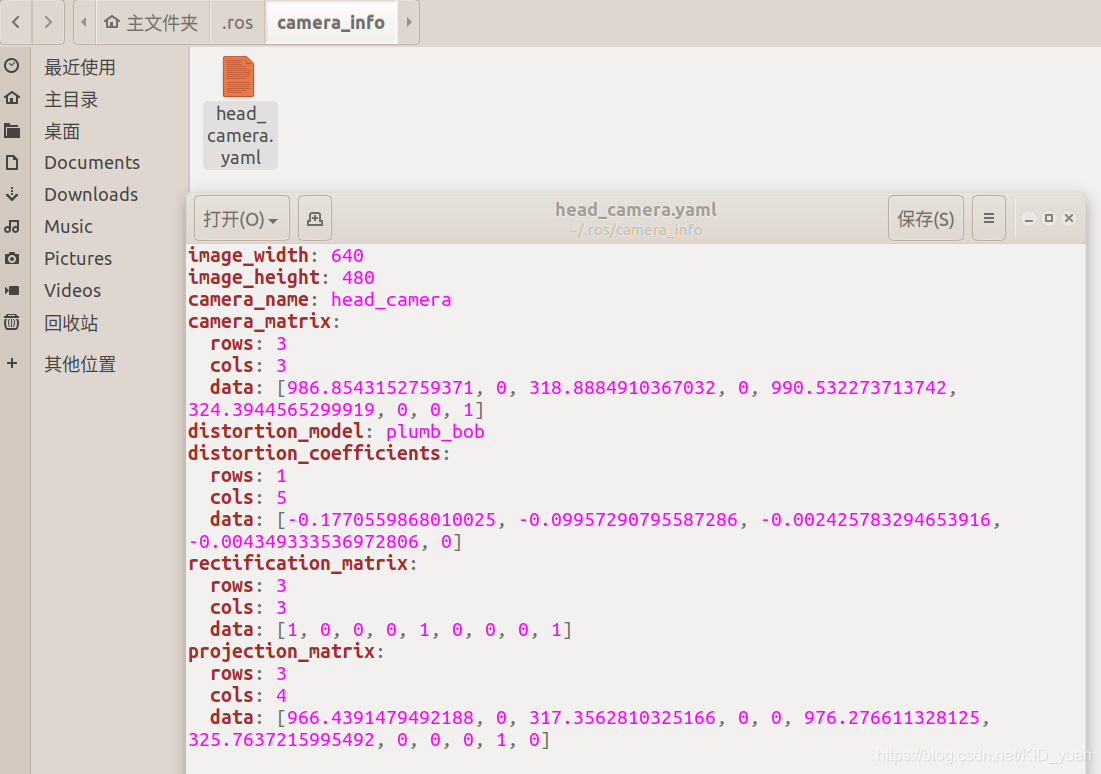Screen dimensions: 1101x774
Task: Click the music note icon beside Music
Action: coord(12,226)
